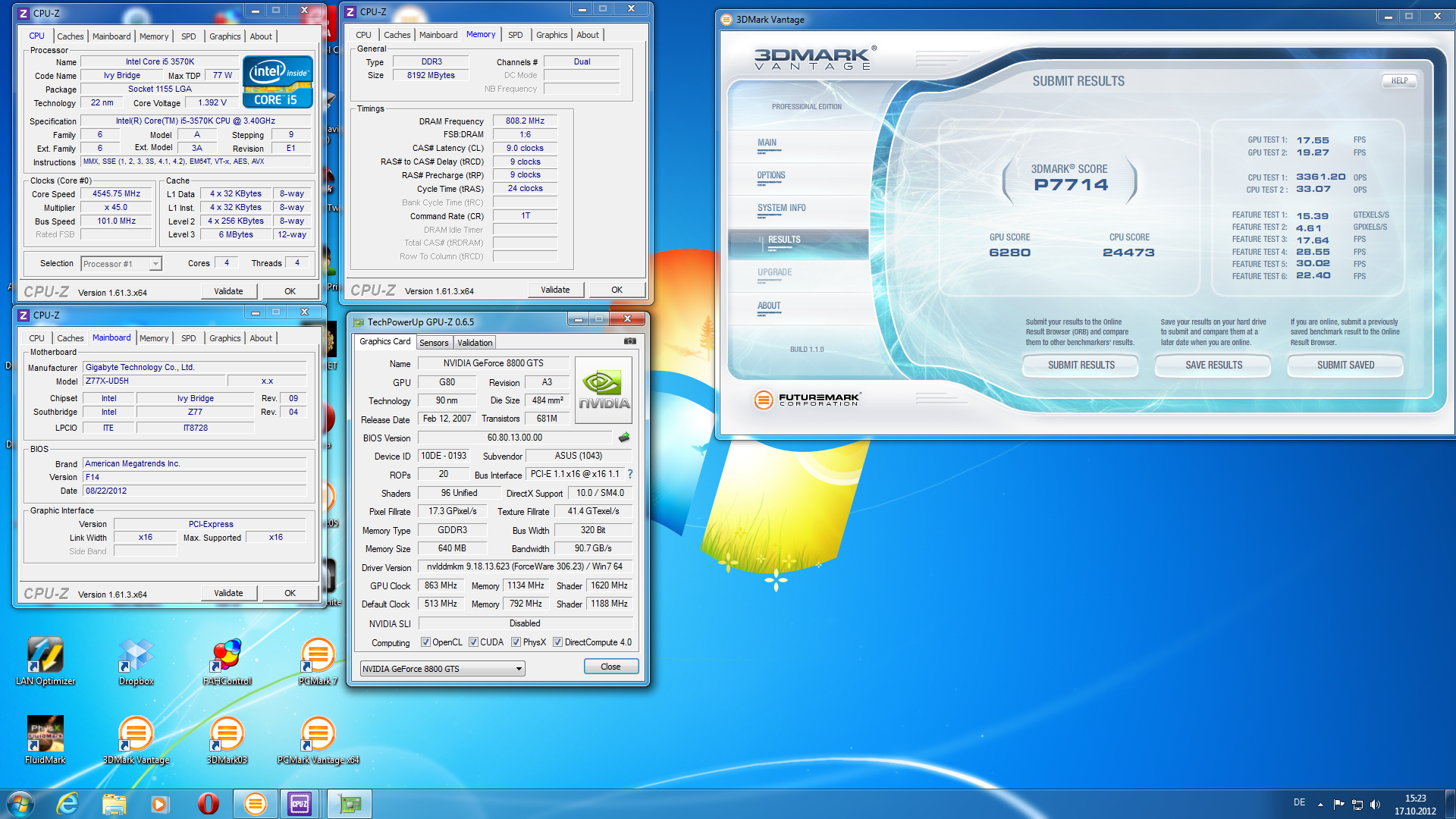Open About tab in Mainboard CPU-Z window
Screen dimensions: 1456x819
(261, 338)
